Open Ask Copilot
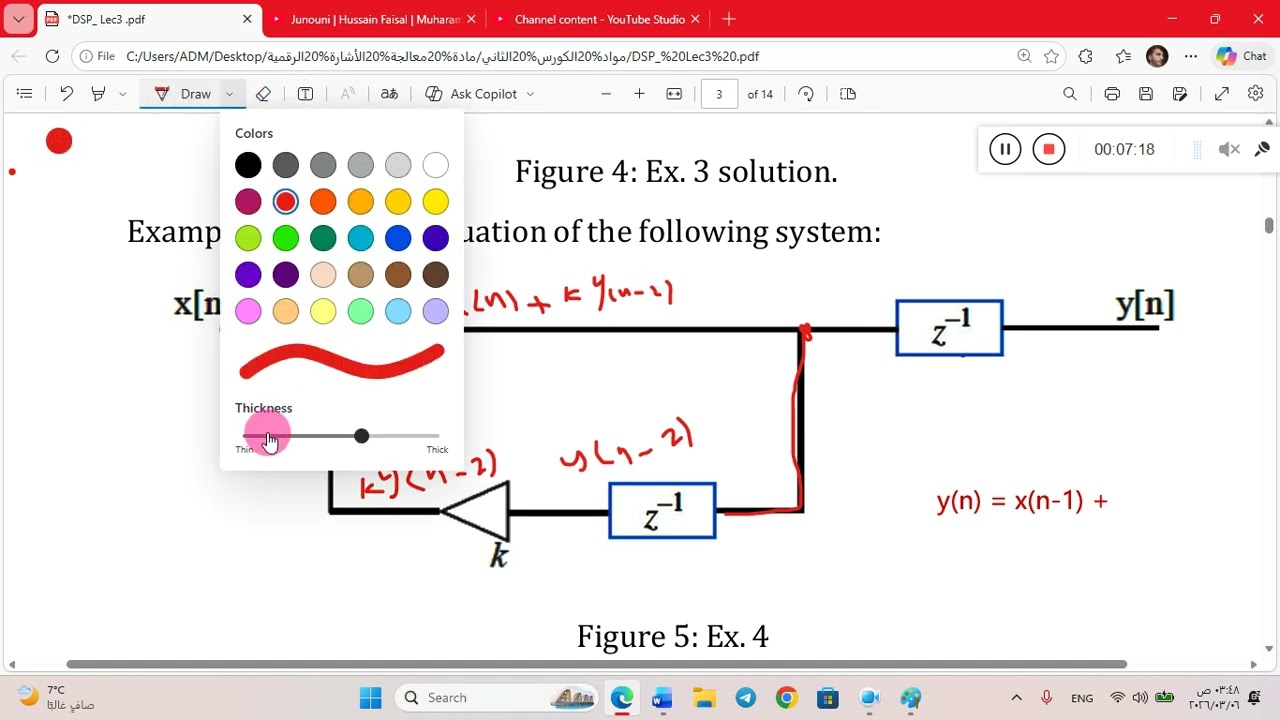This screenshot has width=1280, height=720. (x=471, y=94)
